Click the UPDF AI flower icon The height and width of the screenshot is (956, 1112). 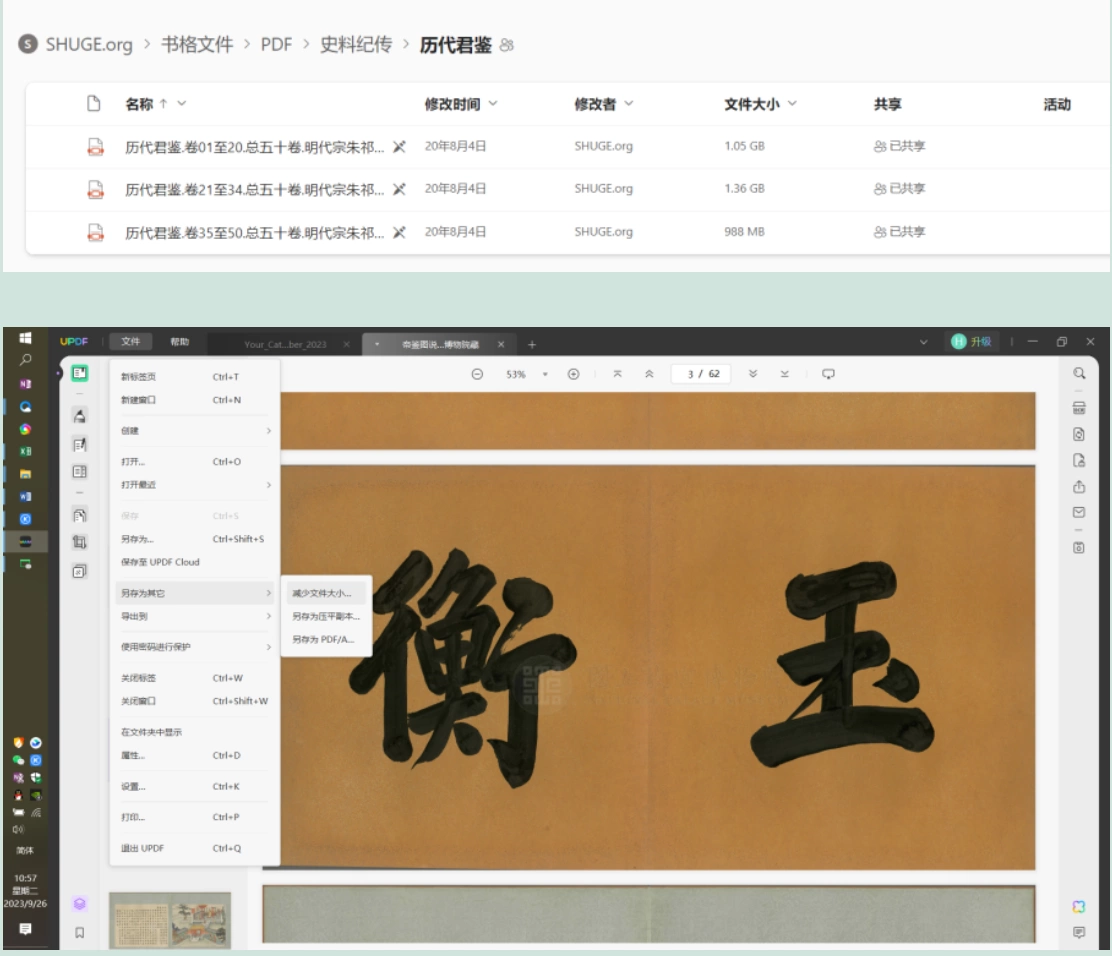[x=1079, y=906]
